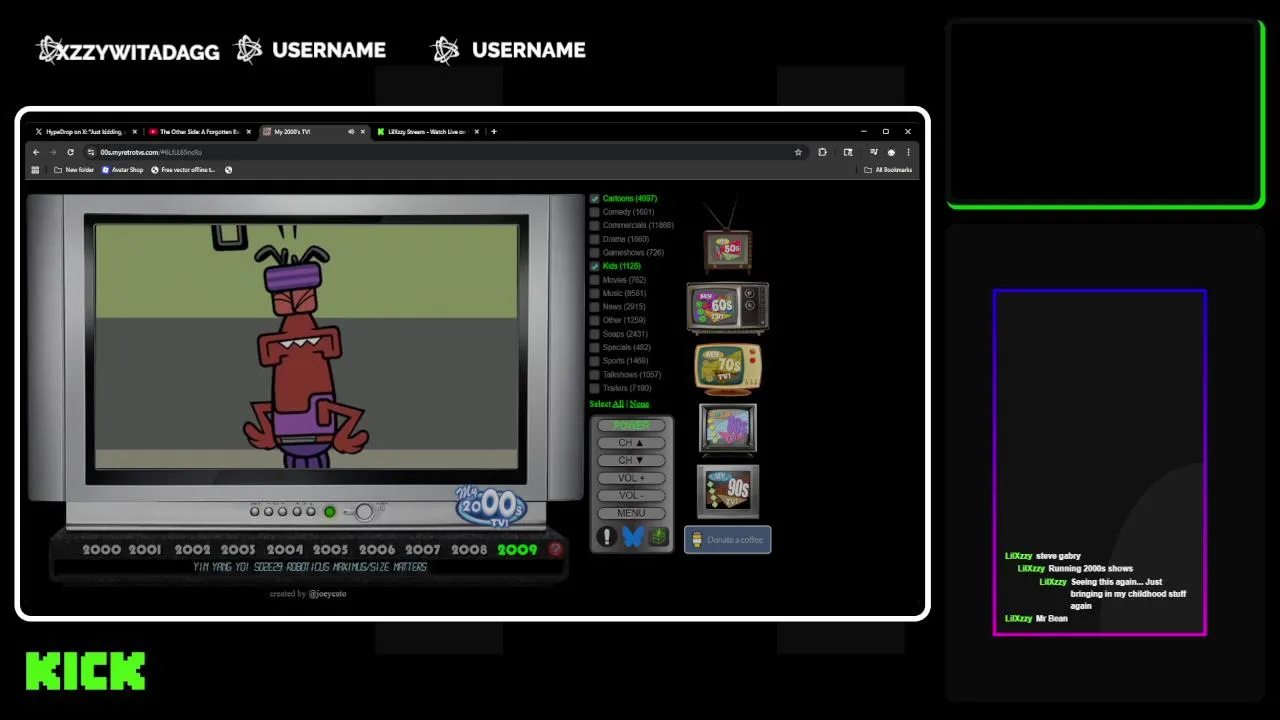The width and height of the screenshot is (1280, 720).
Task: Open the blue butterfly Bluesky icon
Action: [x=632, y=537]
